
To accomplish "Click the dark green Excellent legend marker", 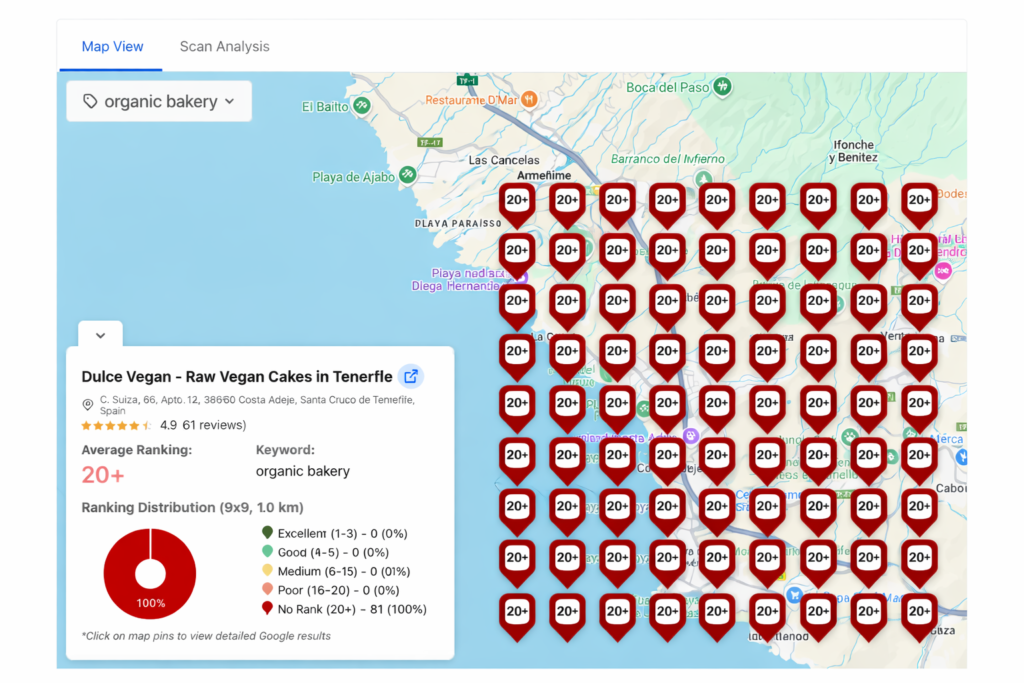I will [x=267, y=533].
